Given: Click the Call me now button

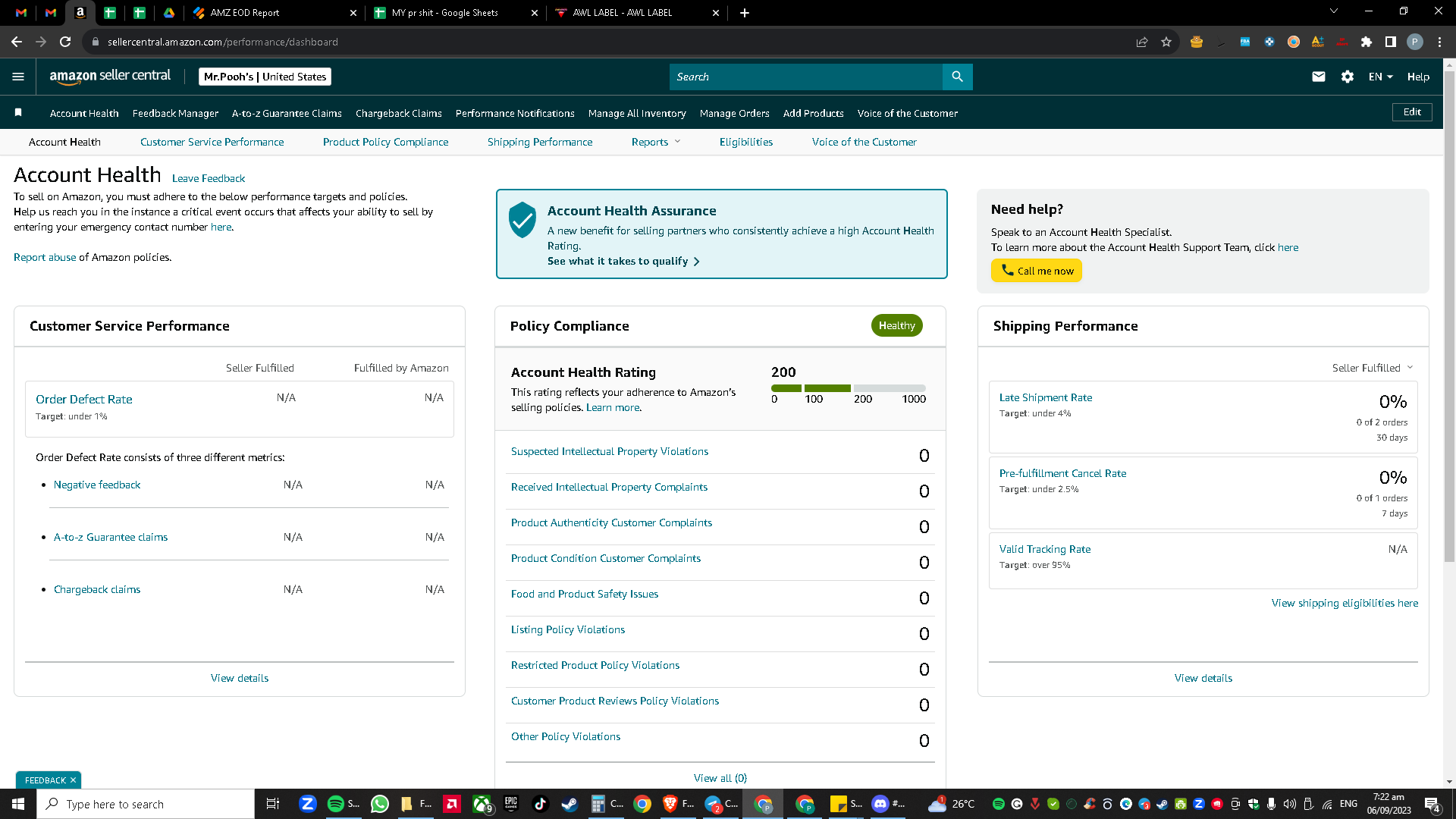Looking at the screenshot, I should (x=1037, y=271).
